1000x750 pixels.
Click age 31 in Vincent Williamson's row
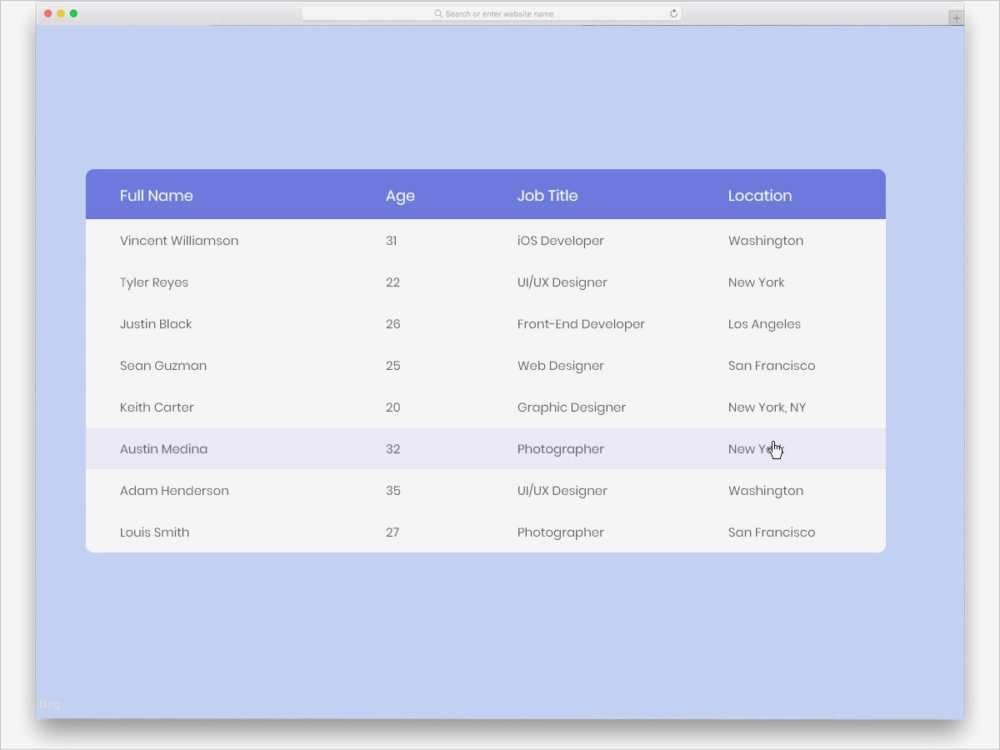click(391, 240)
